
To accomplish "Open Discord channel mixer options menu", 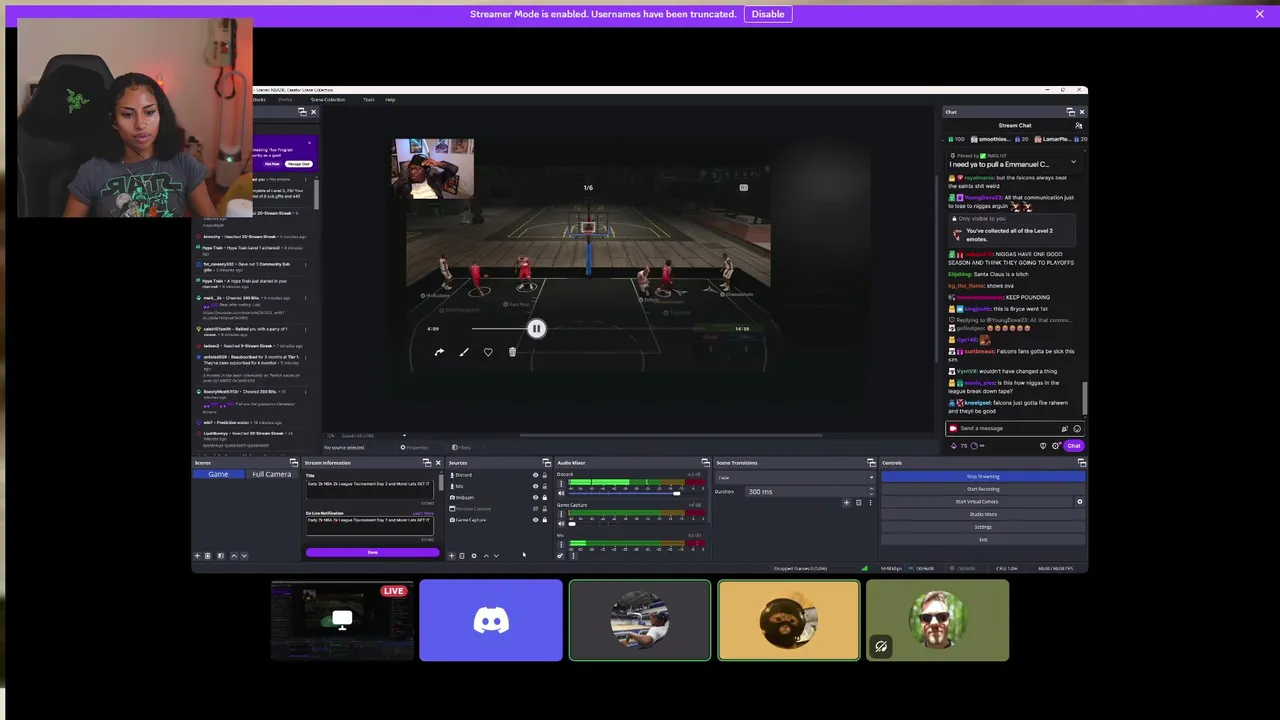I will click(561, 484).
